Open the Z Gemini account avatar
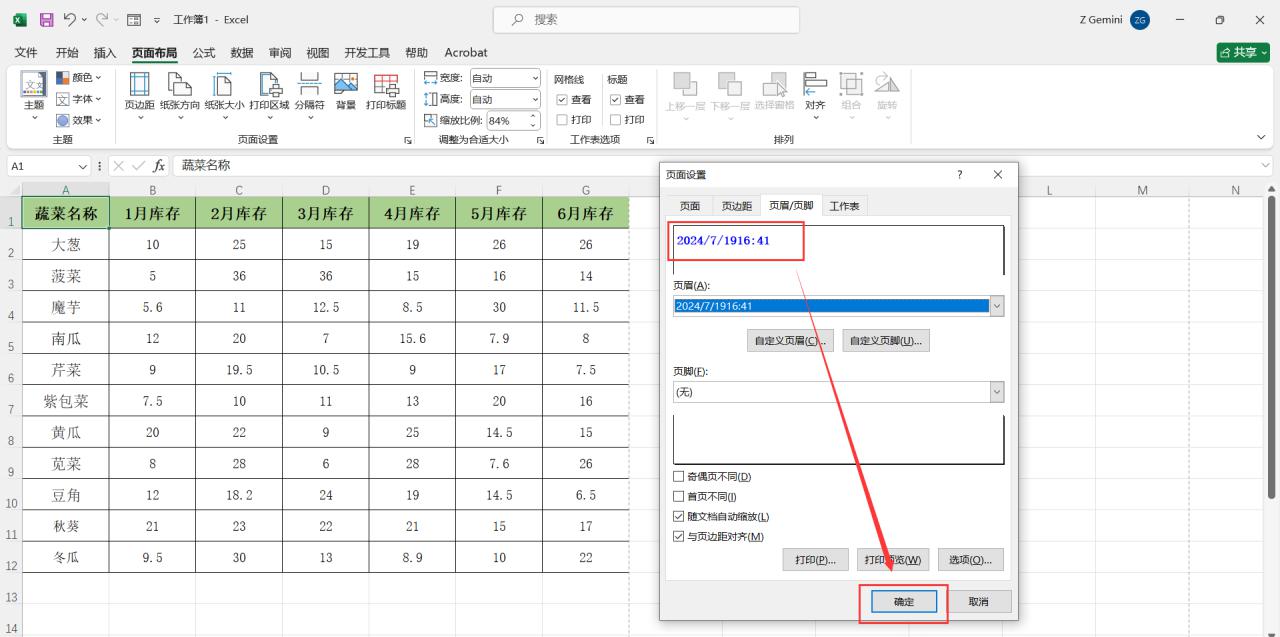 point(1140,19)
